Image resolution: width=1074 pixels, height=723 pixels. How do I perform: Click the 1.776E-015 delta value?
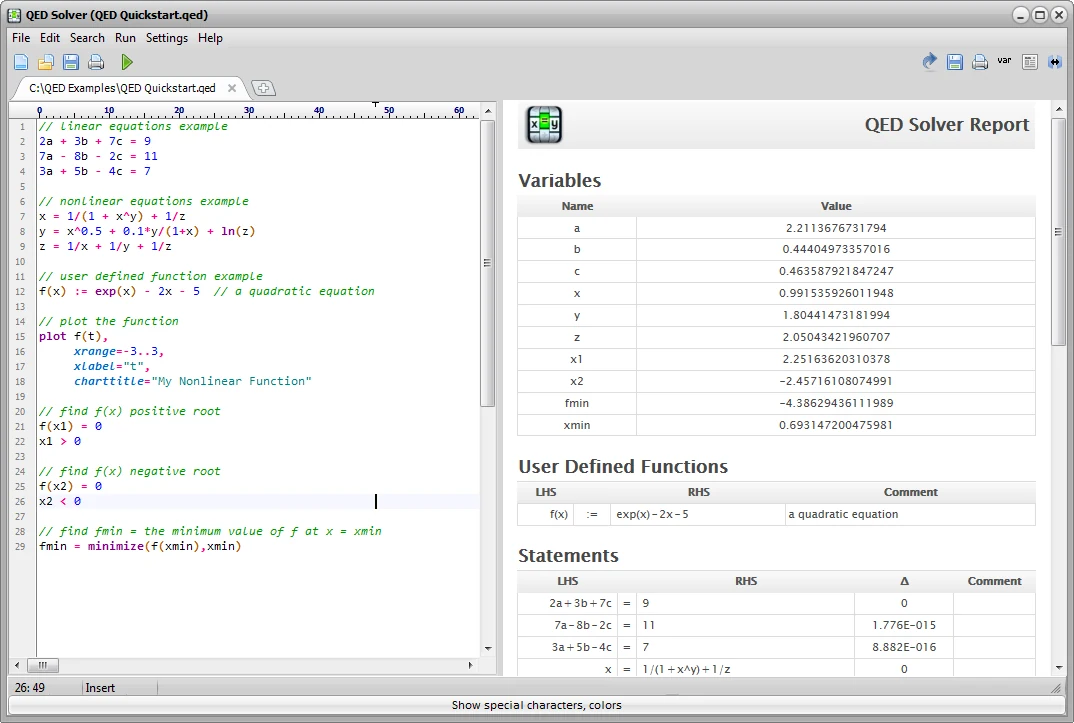[x=904, y=625]
